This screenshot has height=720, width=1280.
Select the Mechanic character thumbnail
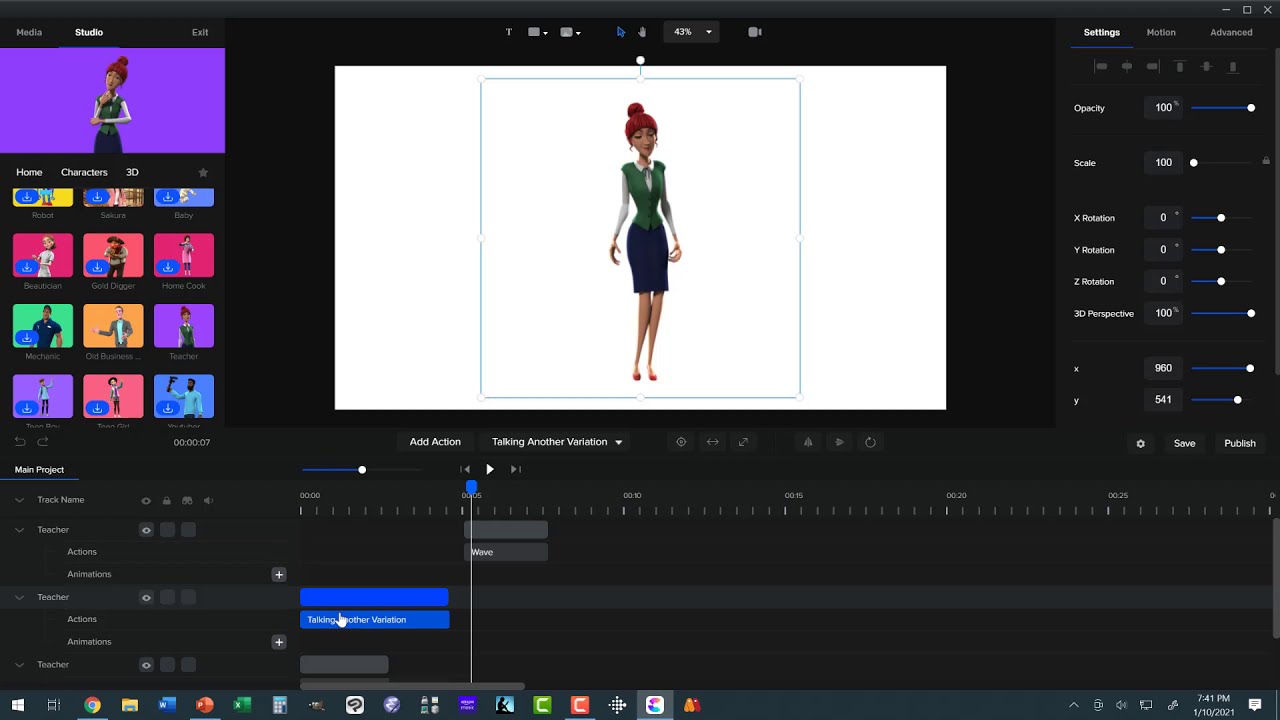pyautogui.click(x=43, y=326)
